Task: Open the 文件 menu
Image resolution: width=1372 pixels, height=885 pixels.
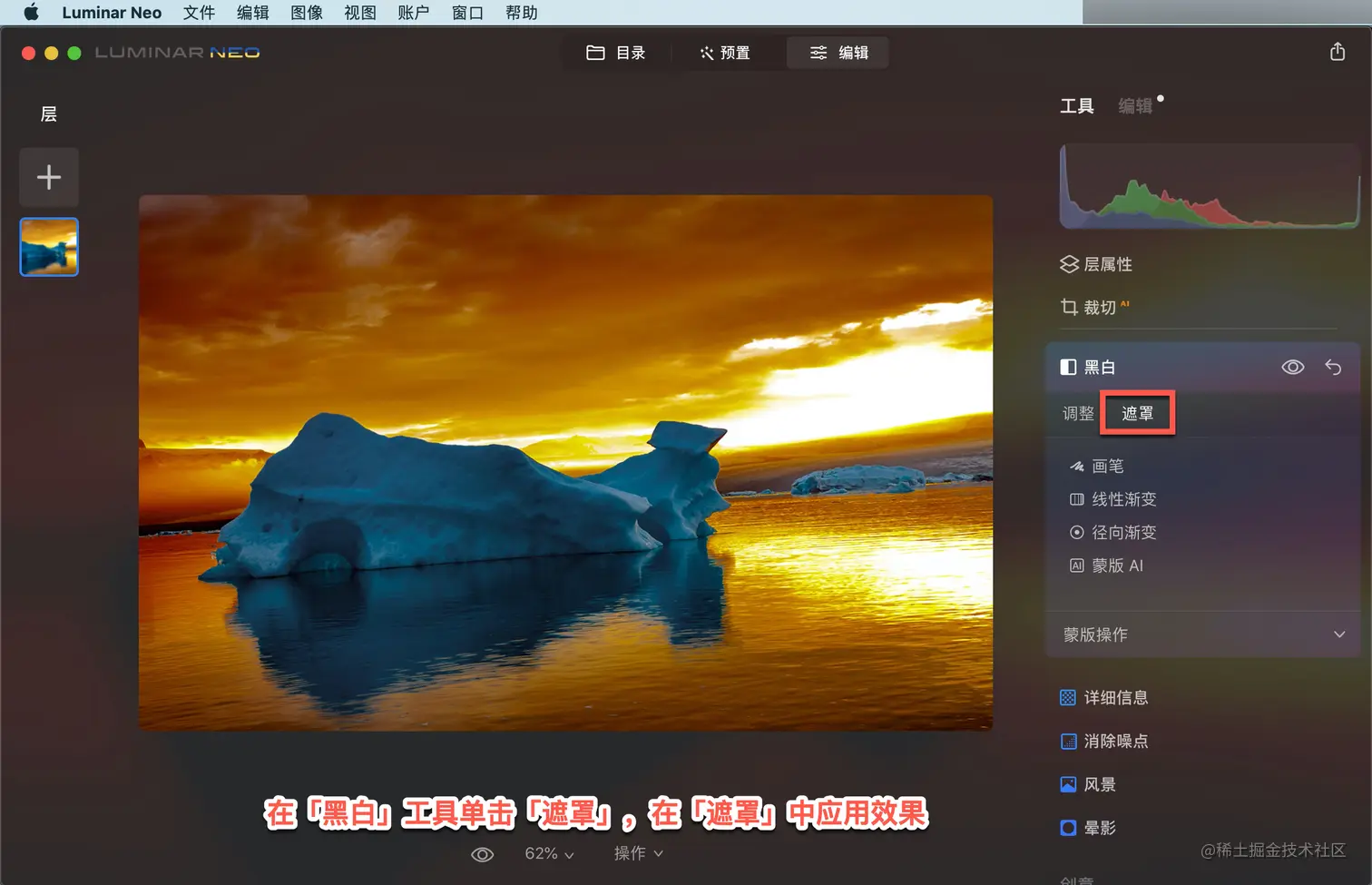Action: click(199, 13)
